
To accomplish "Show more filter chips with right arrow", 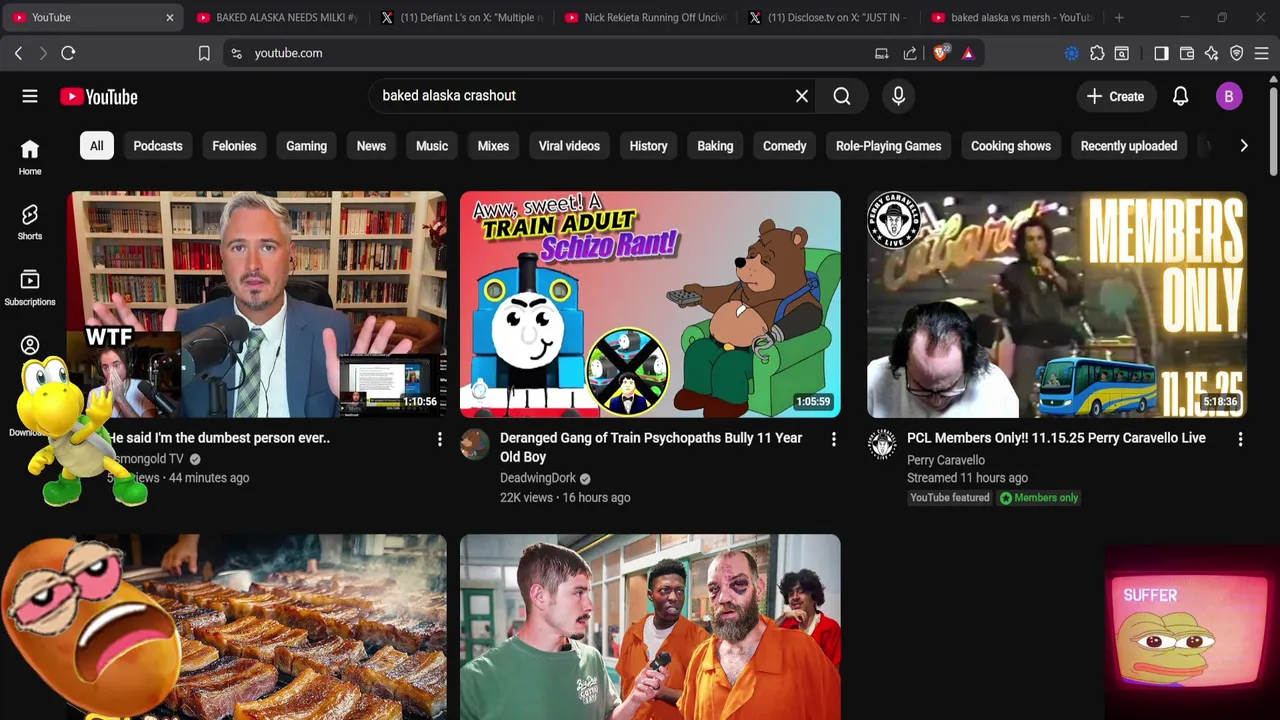I will pos(1243,146).
